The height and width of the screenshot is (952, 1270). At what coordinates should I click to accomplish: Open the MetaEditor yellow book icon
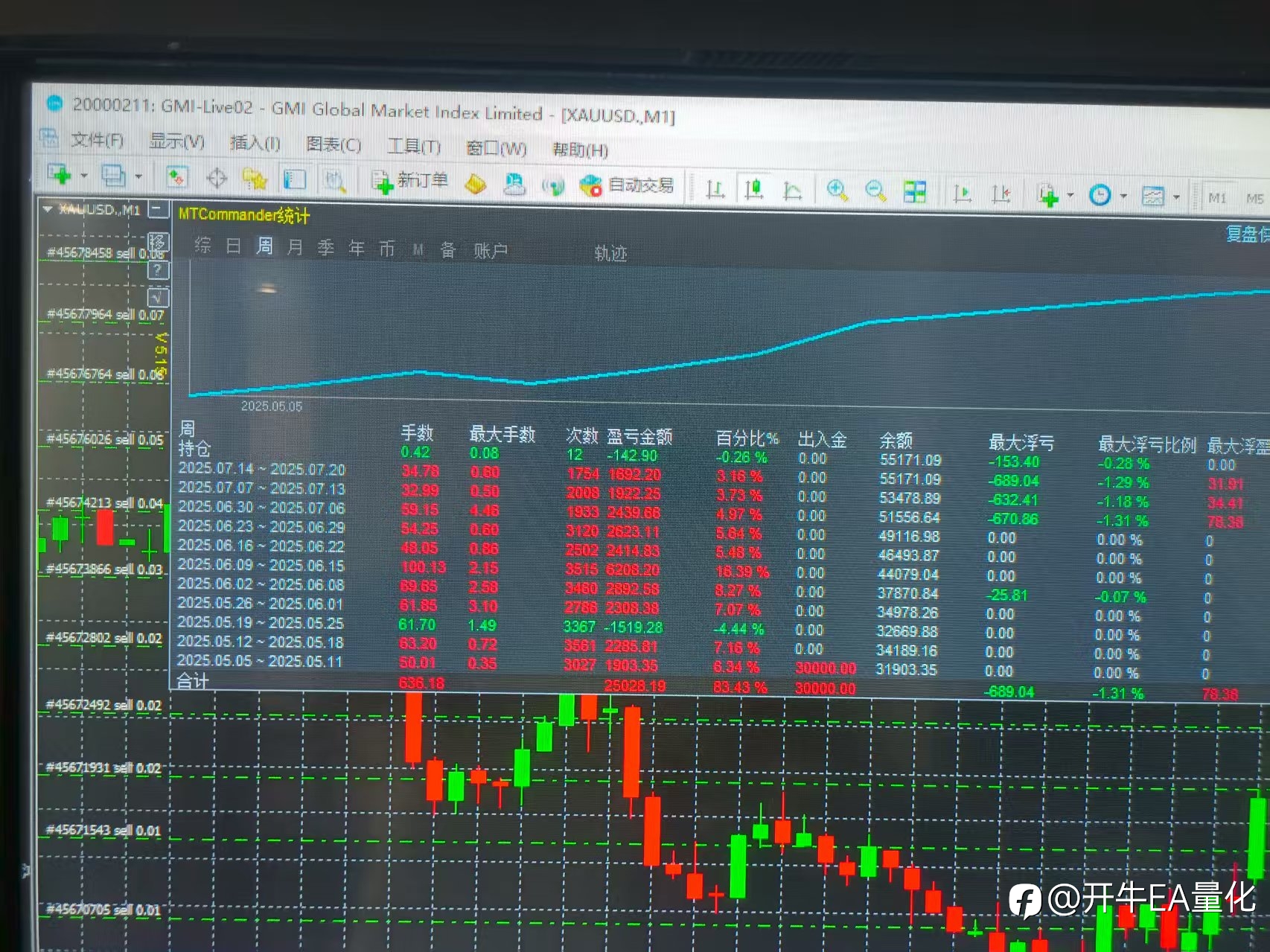tap(475, 182)
